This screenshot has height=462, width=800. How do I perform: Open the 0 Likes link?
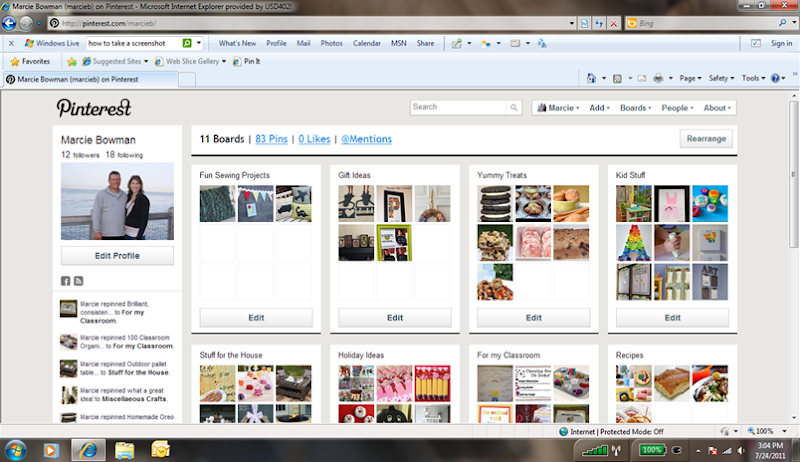click(x=314, y=139)
